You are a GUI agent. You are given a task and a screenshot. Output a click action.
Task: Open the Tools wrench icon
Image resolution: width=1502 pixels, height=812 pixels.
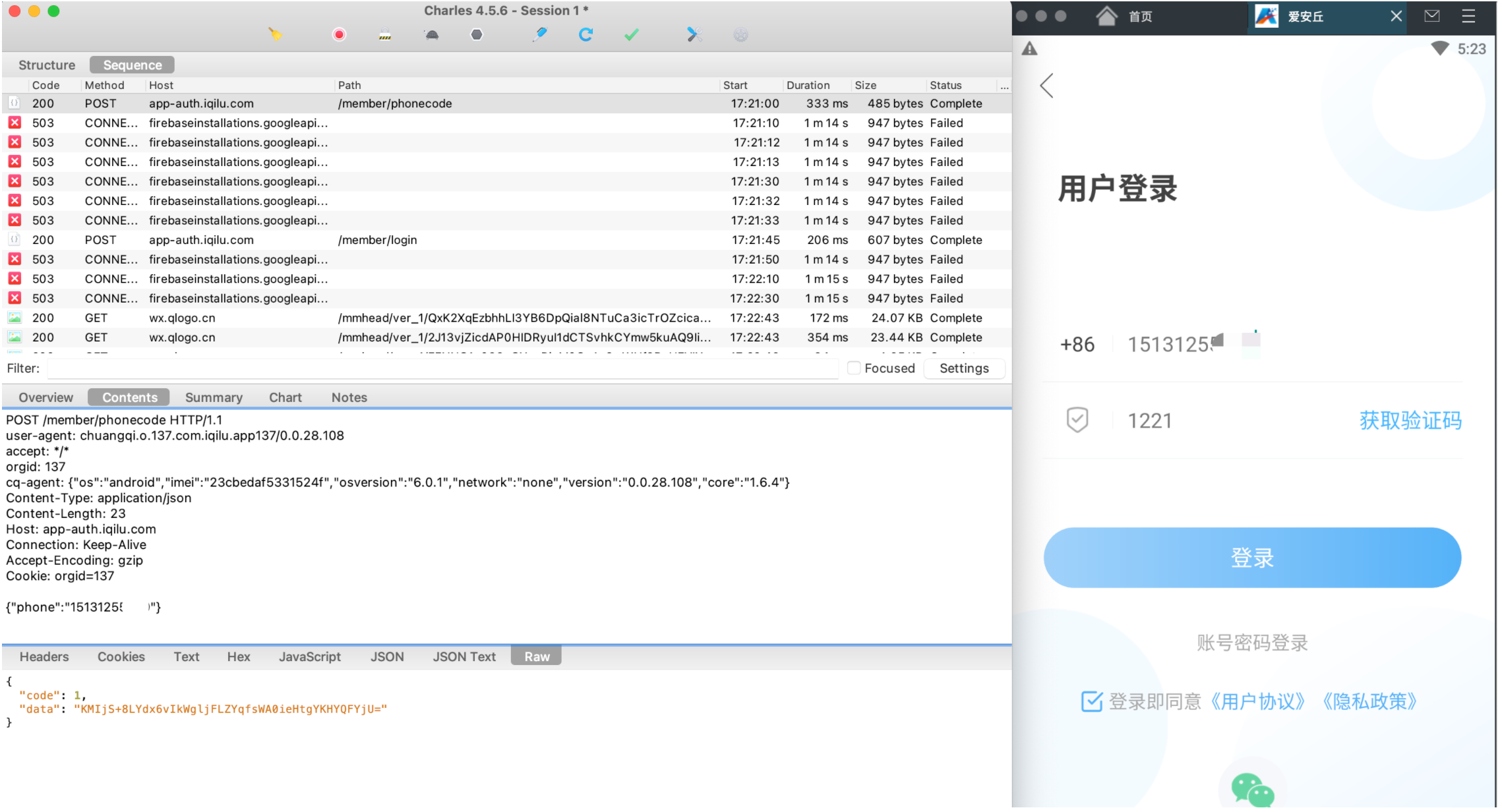click(694, 34)
